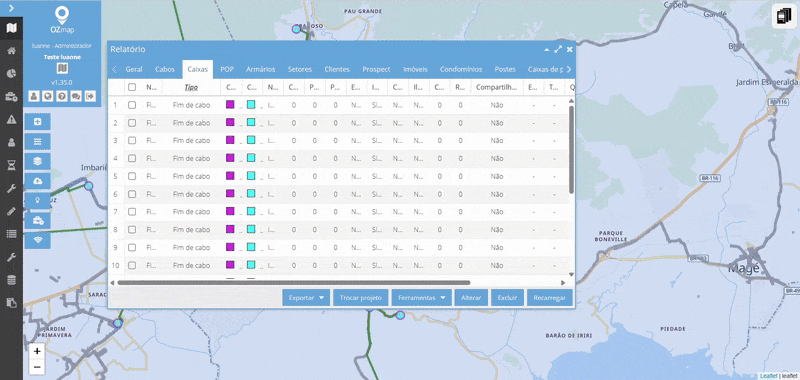This screenshot has width=800, height=380.
Task: Tick the checkbox in row 5
Action: pyautogui.click(x=132, y=176)
